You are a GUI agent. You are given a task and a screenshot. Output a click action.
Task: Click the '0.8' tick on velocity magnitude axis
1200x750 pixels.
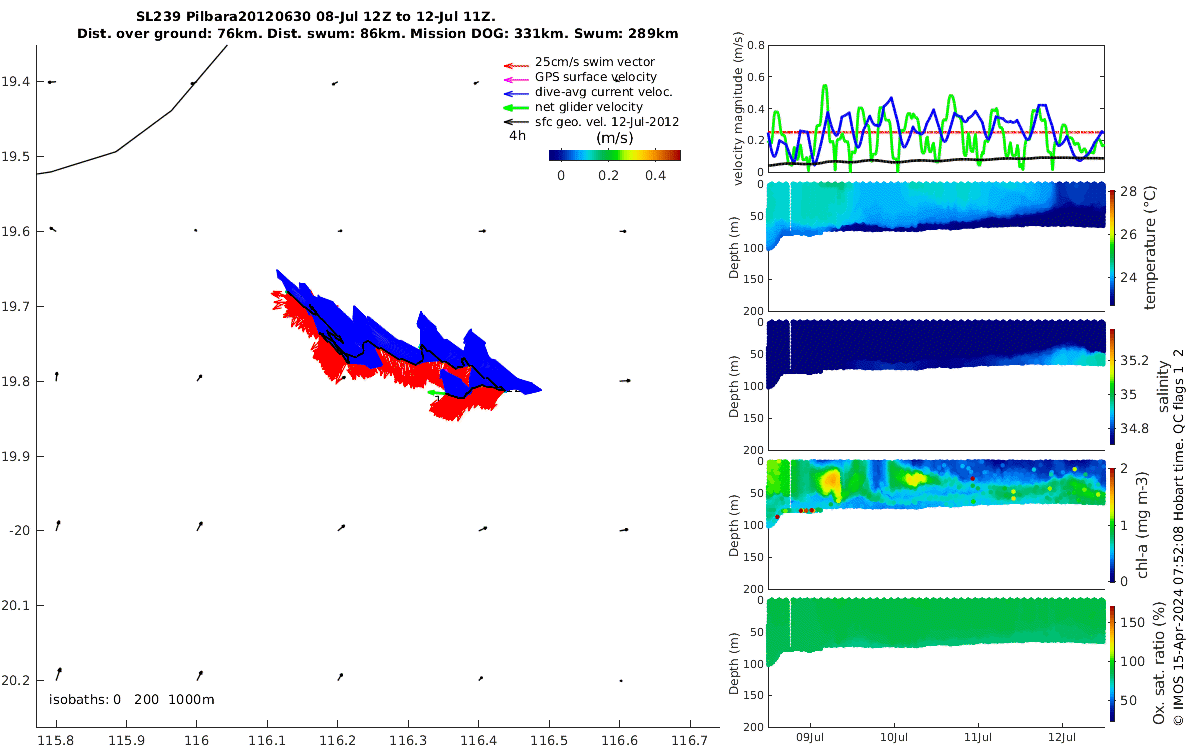(x=754, y=46)
